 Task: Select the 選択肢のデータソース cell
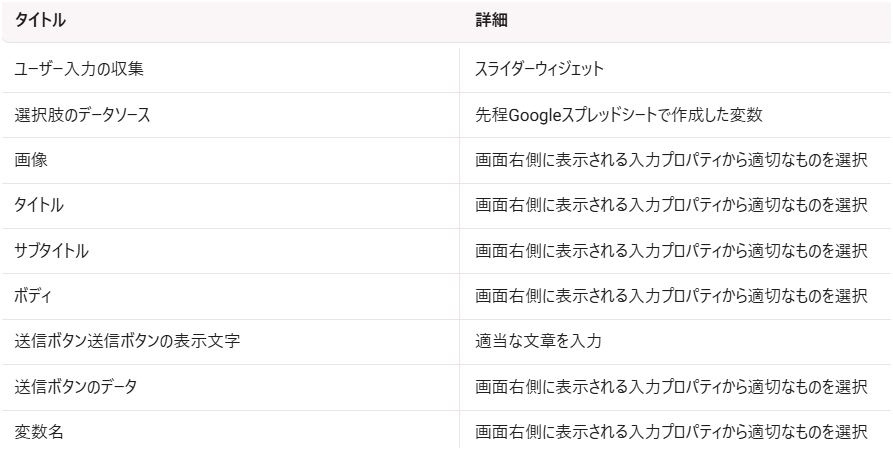click(x=82, y=115)
